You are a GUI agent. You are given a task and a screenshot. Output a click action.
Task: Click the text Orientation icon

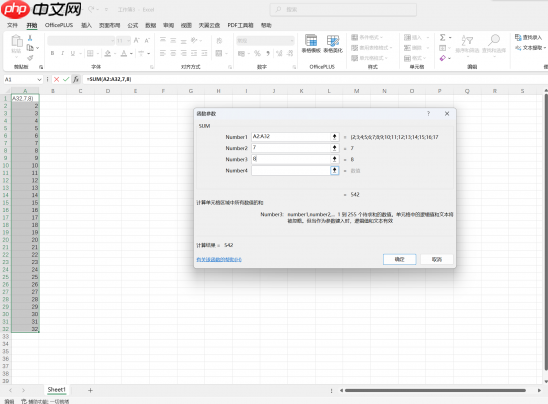[x=194, y=40]
